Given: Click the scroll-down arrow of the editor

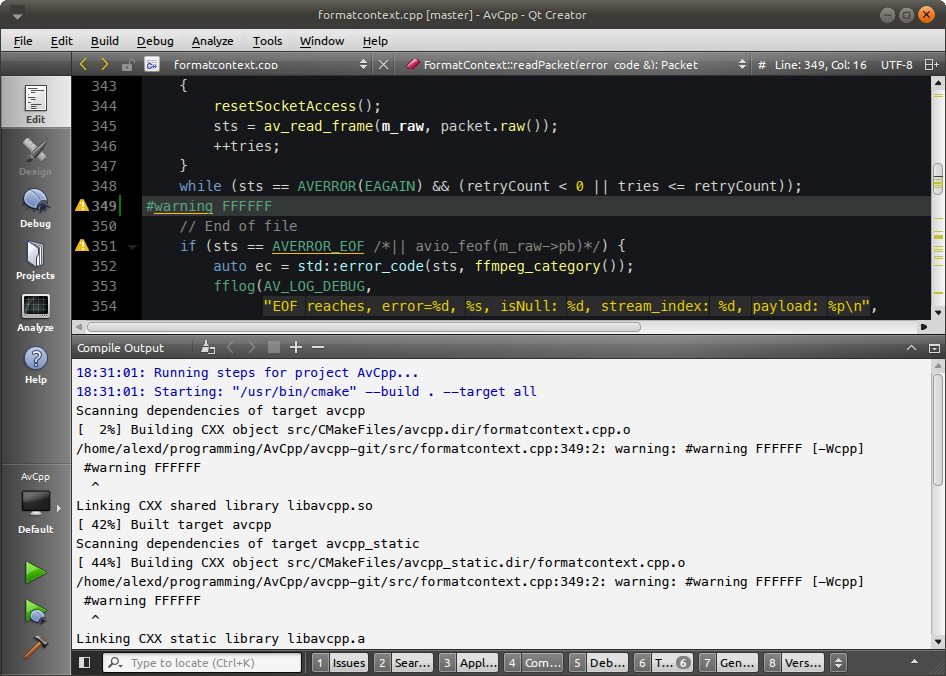Looking at the screenshot, I should click(x=938, y=313).
